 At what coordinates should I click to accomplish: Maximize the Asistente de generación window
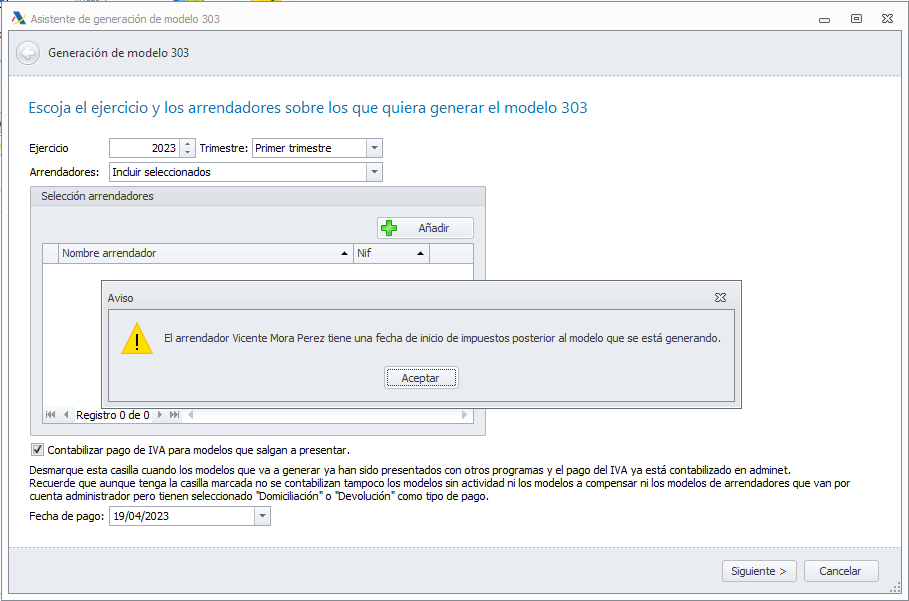tap(856, 19)
